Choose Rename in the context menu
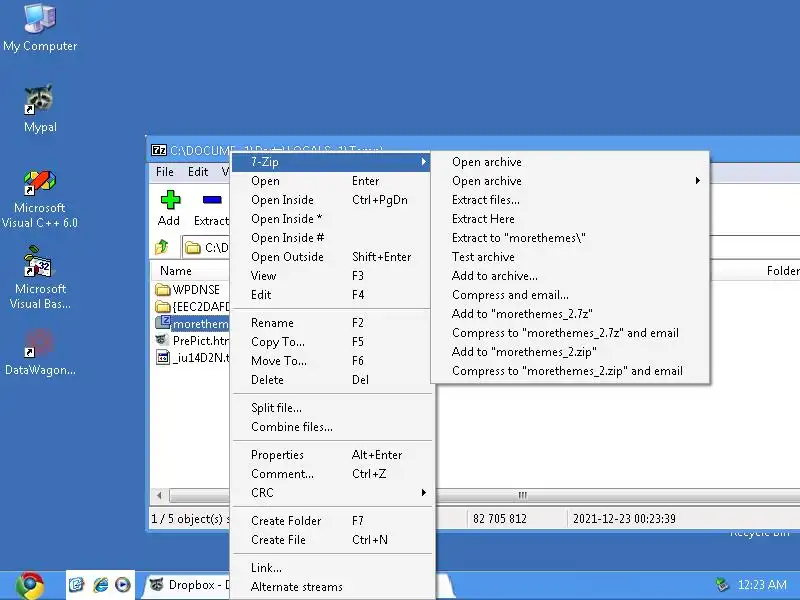Screen dimensions: 800x600 [331, 322]
